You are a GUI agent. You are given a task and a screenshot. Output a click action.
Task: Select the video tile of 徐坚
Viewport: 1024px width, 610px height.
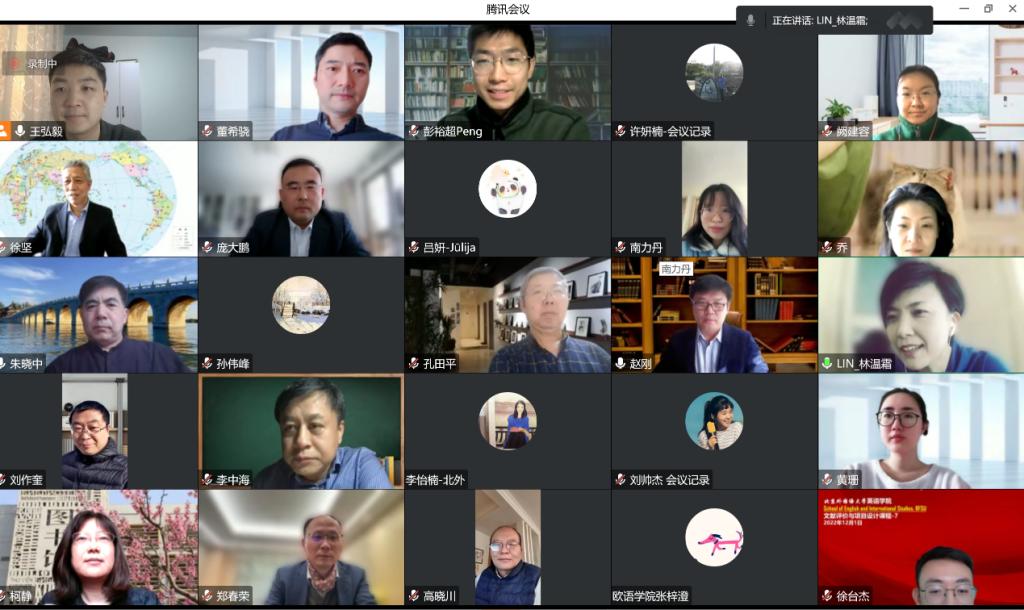[x=99, y=199]
